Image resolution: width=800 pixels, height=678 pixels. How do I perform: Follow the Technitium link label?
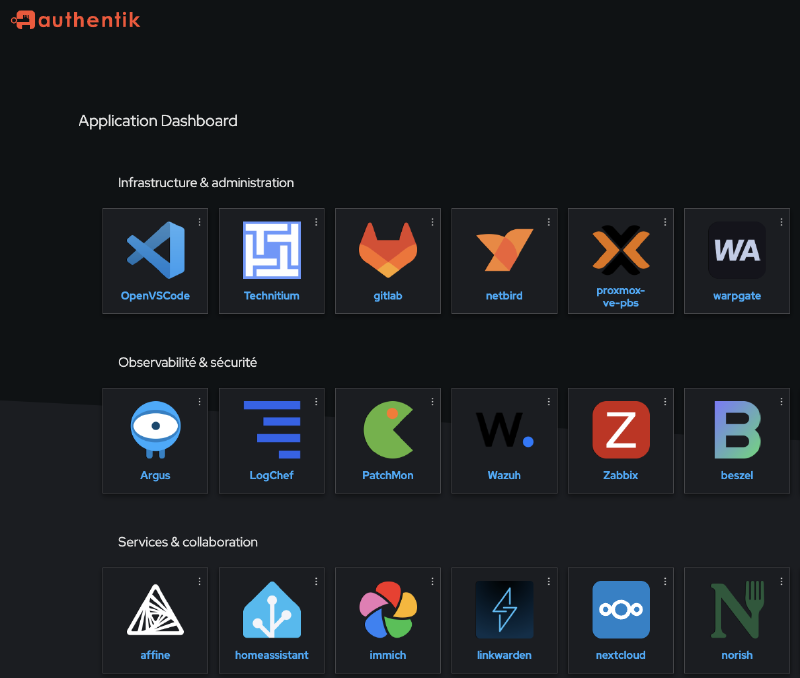[271, 296]
